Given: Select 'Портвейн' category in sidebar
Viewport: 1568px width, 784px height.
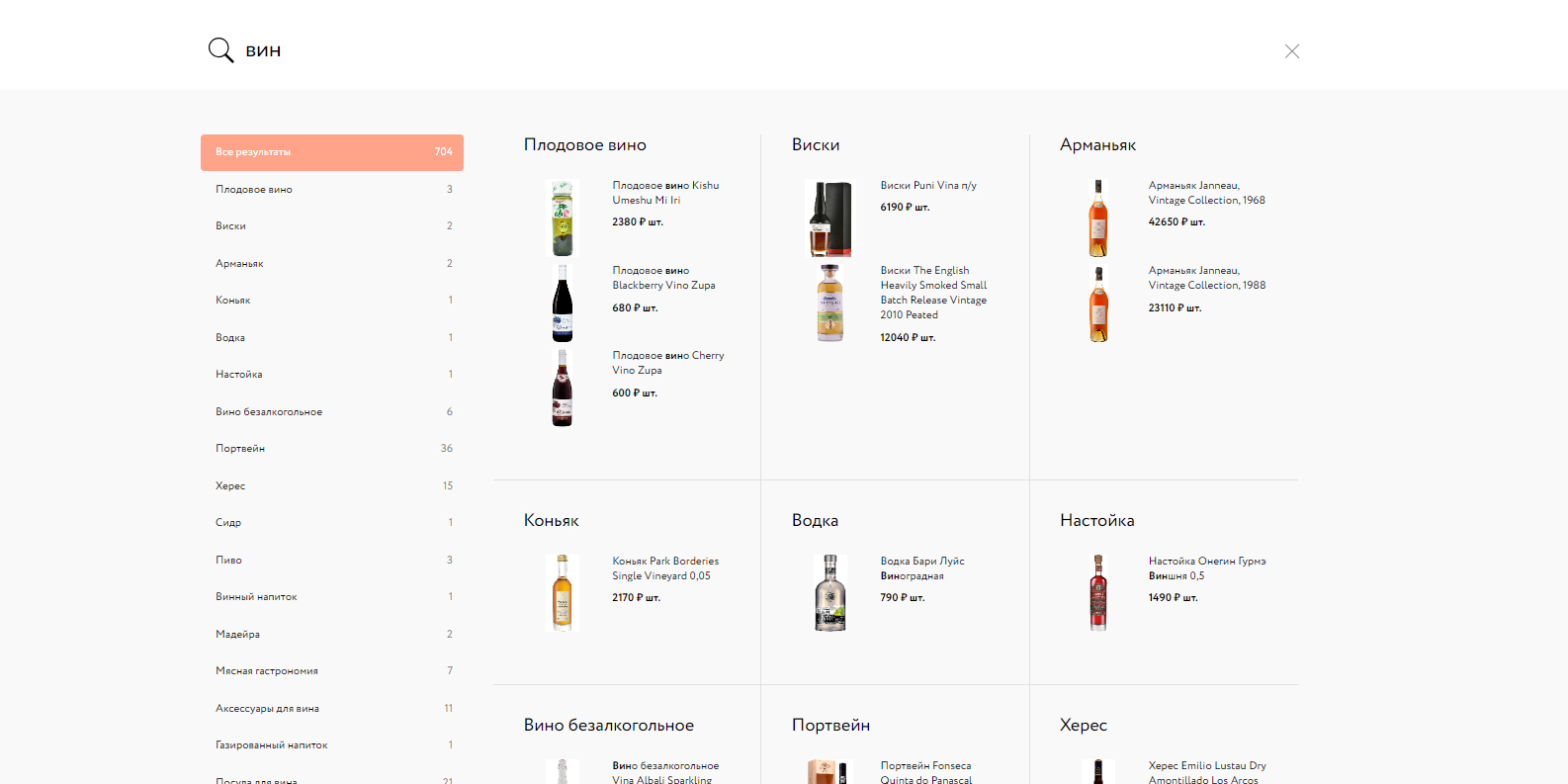Looking at the screenshot, I should [x=332, y=449].
